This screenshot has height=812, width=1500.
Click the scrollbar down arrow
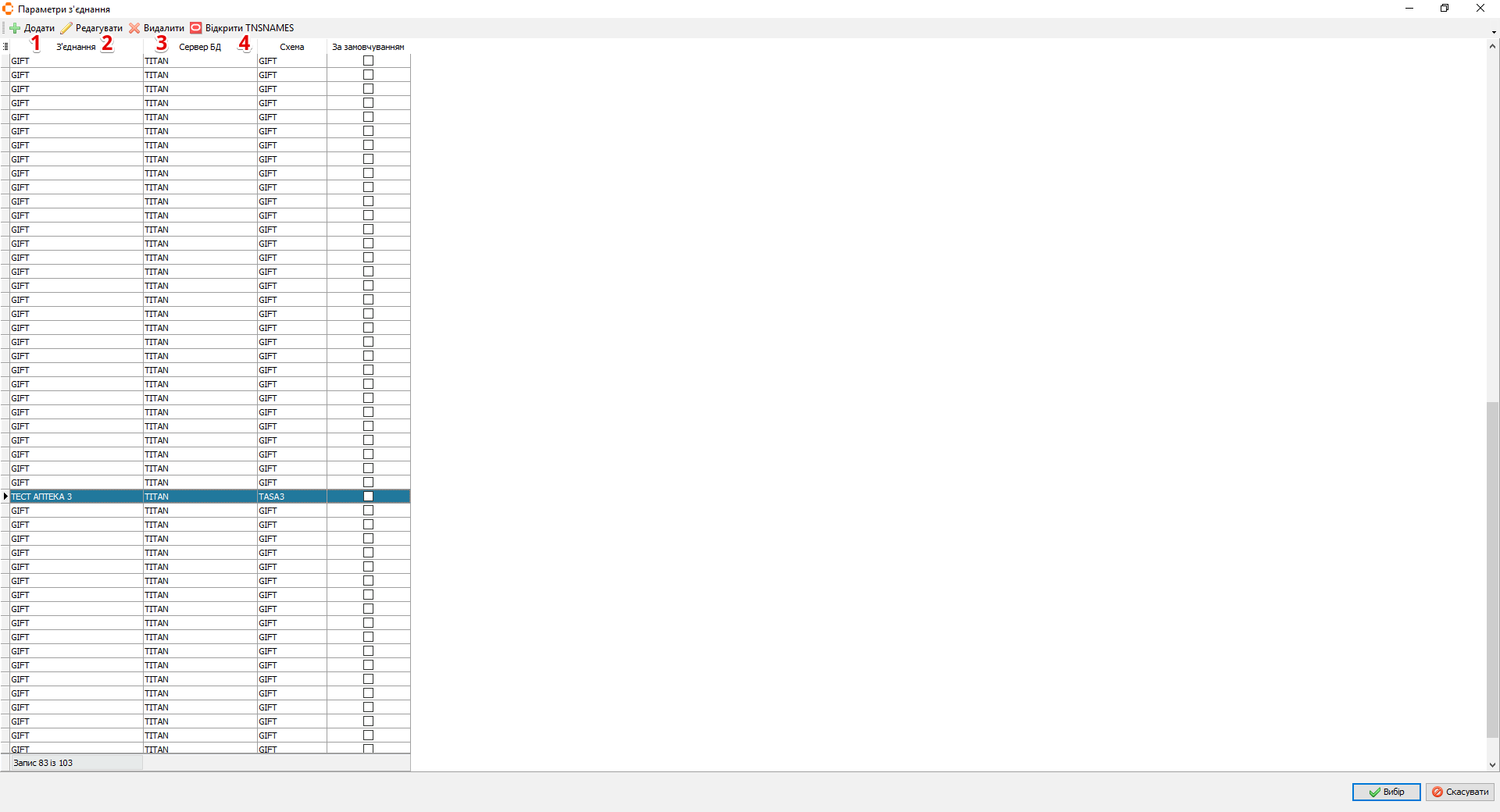pyautogui.click(x=1492, y=765)
